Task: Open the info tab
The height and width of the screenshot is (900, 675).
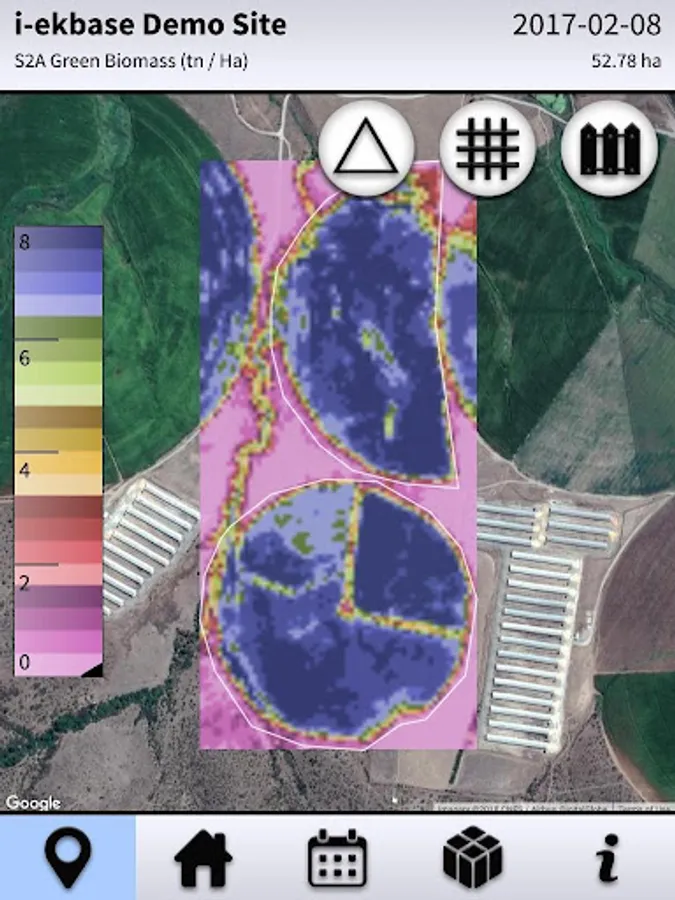Action: coord(608,858)
